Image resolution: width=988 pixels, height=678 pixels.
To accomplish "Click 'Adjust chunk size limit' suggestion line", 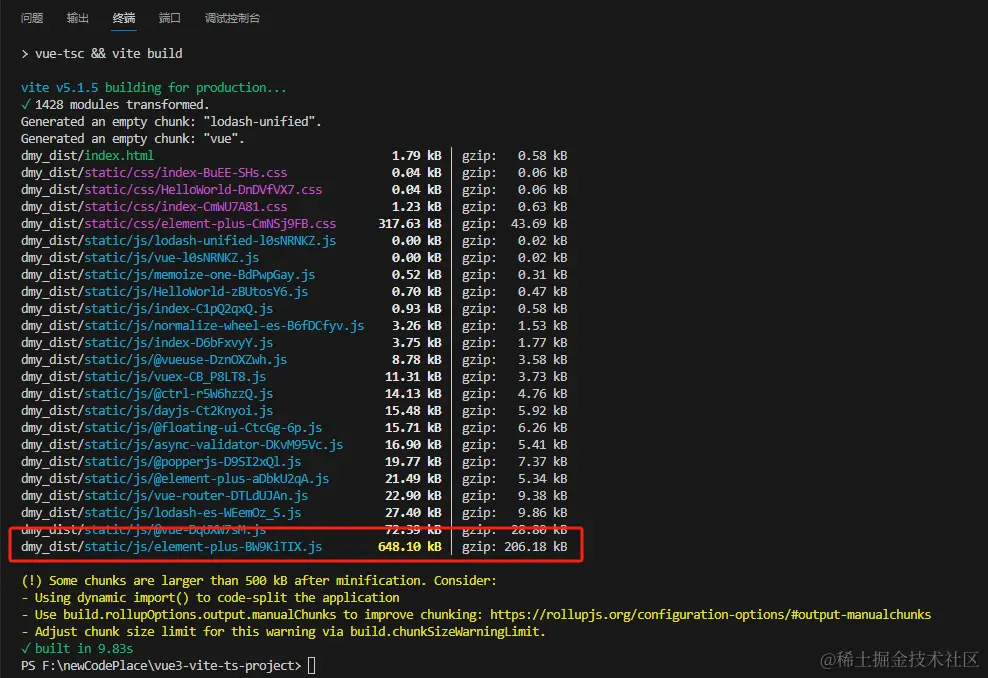I will (284, 632).
